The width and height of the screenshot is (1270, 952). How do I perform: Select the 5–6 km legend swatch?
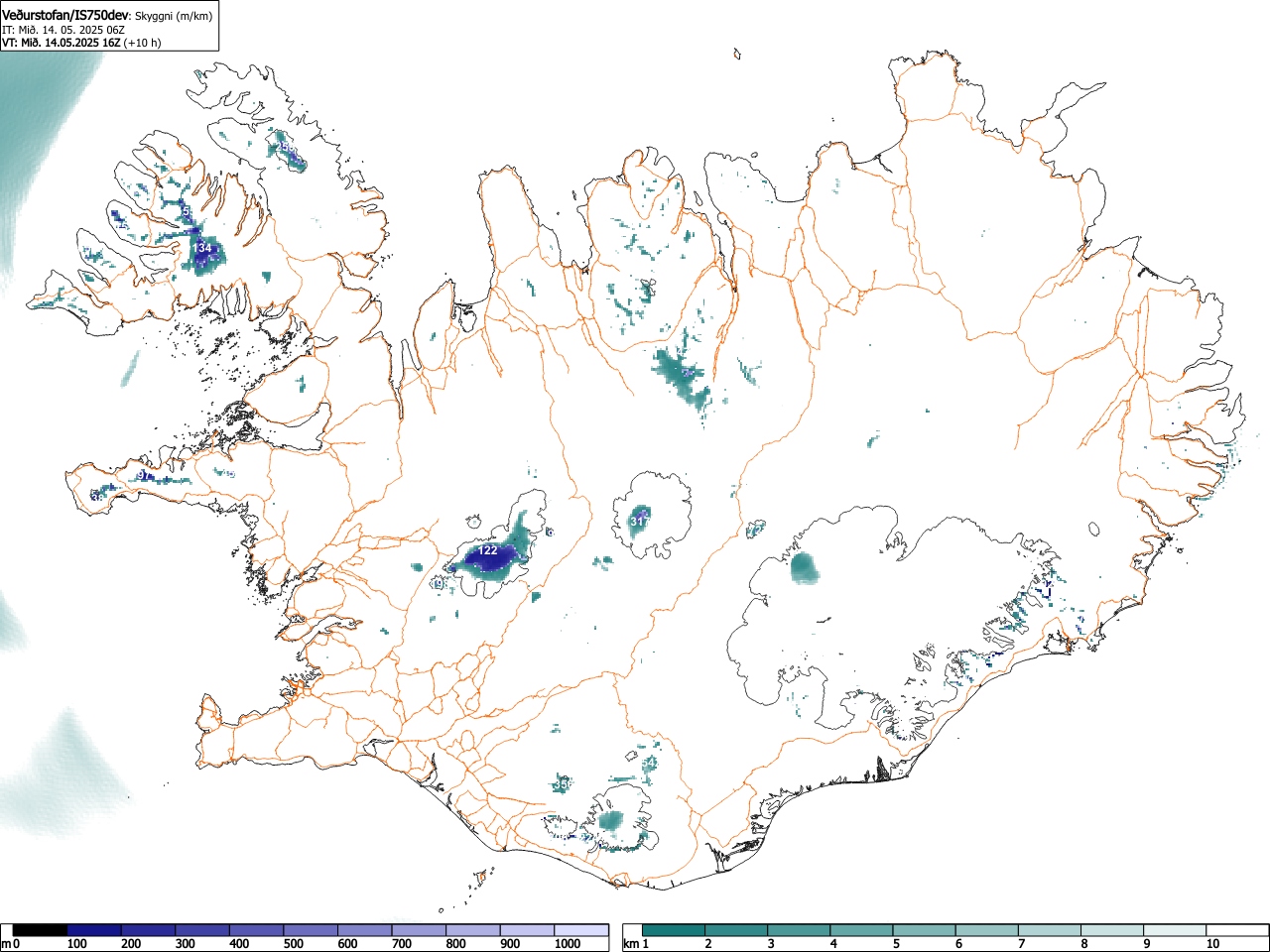[x=925, y=930]
